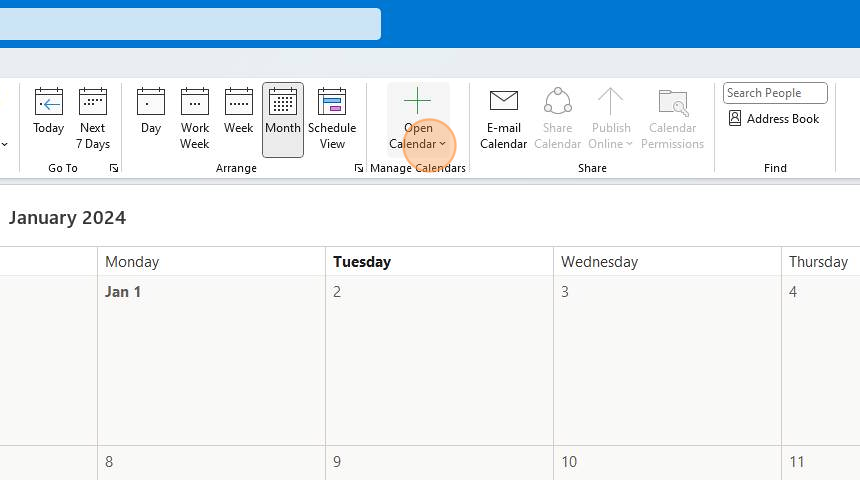Select January 10 date cell
The image size is (860, 480).
[x=667, y=463]
